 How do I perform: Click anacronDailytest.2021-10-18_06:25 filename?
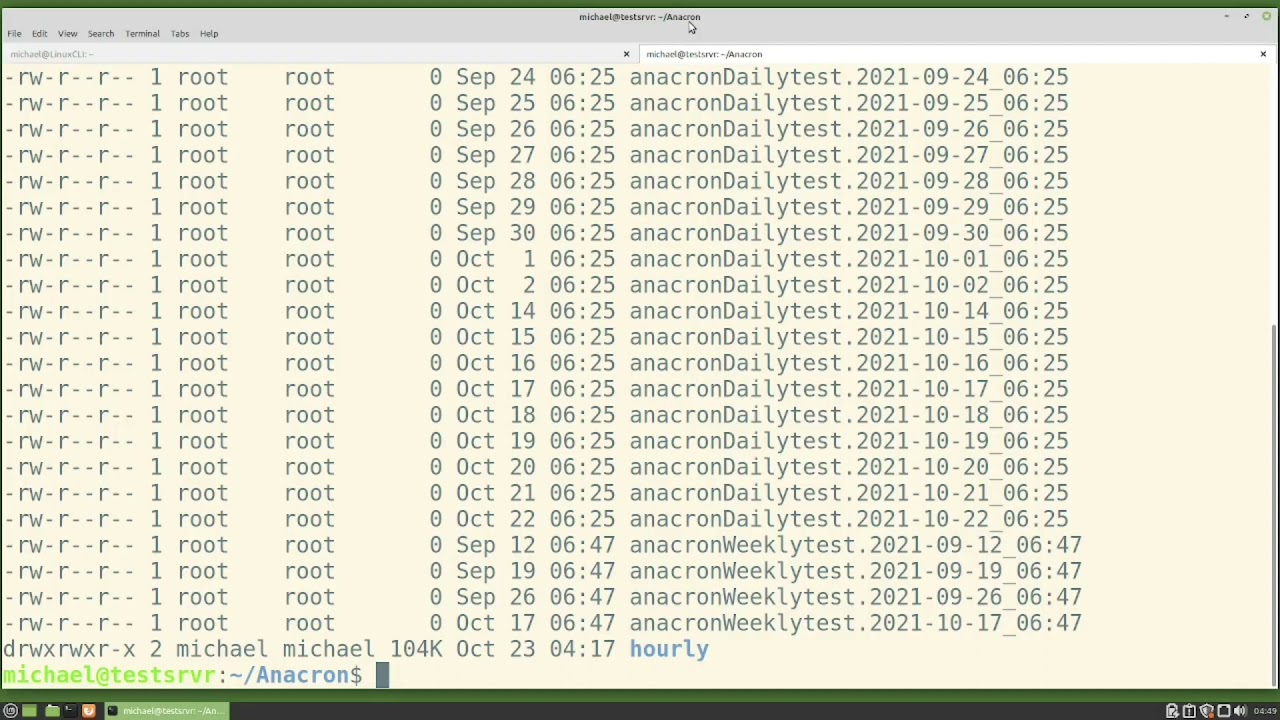pos(849,415)
